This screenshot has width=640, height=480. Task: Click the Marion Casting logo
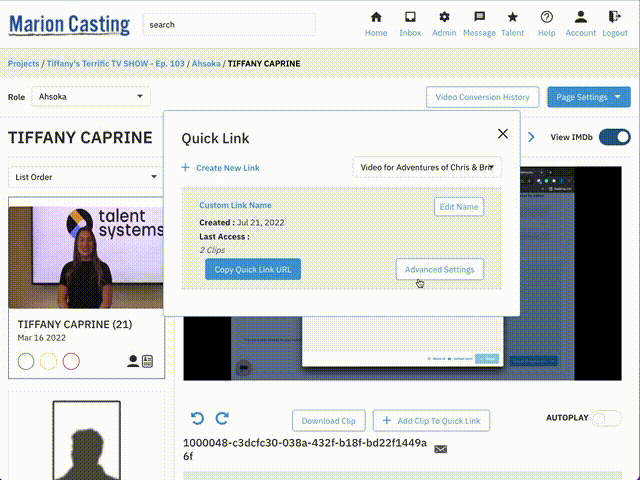(69, 24)
